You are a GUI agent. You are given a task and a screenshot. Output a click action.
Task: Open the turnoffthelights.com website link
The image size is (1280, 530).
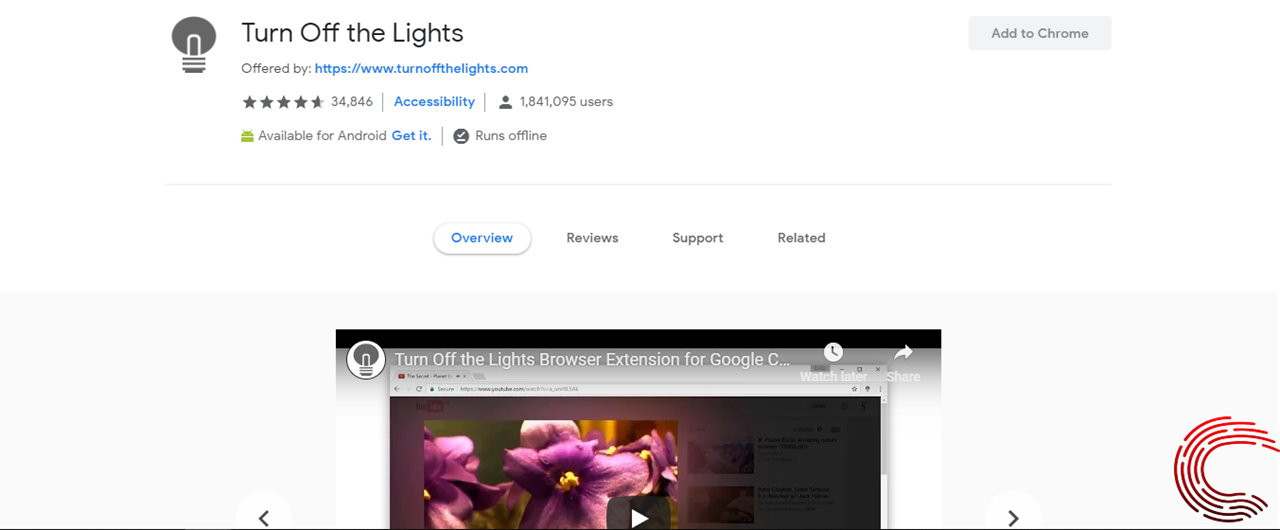click(421, 69)
